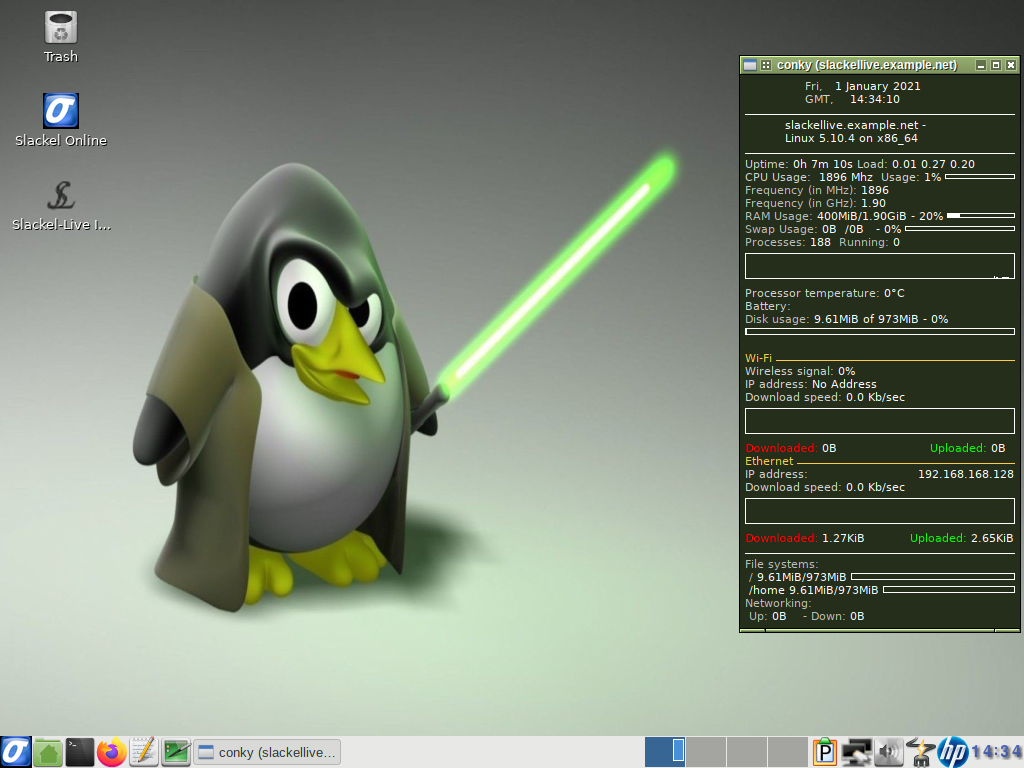Click 'Wireless signal: 0%' line
1024x768 pixels.
point(800,371)
